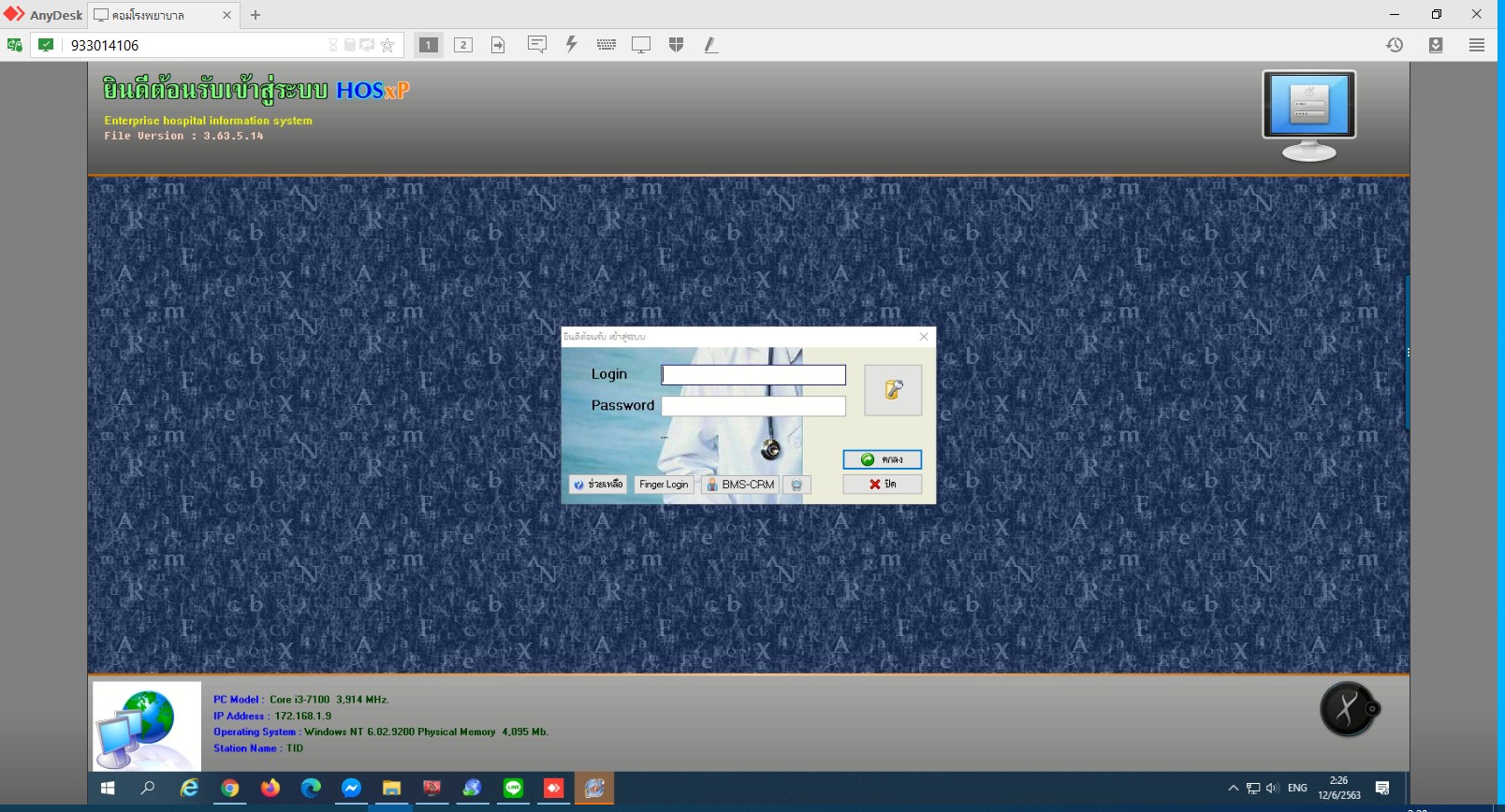Click the File Version 3.63.5.14 text
This screenshot has height=812, width=1505.
click(x=183, y=136)
